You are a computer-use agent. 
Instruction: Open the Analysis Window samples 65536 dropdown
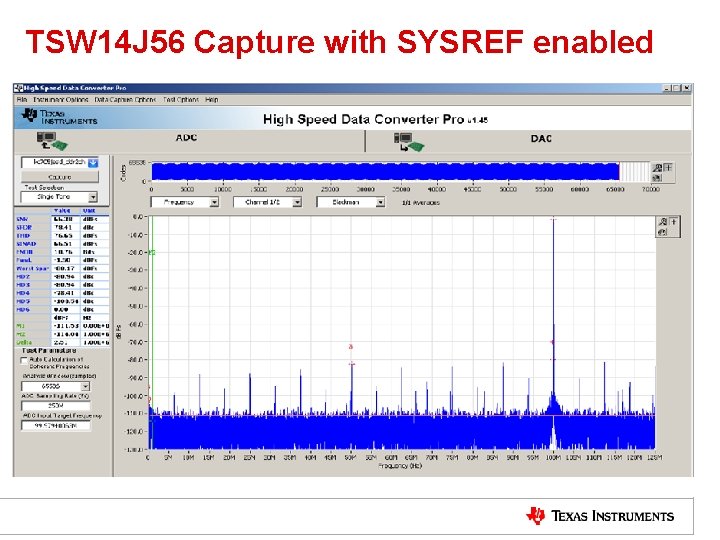85,387
